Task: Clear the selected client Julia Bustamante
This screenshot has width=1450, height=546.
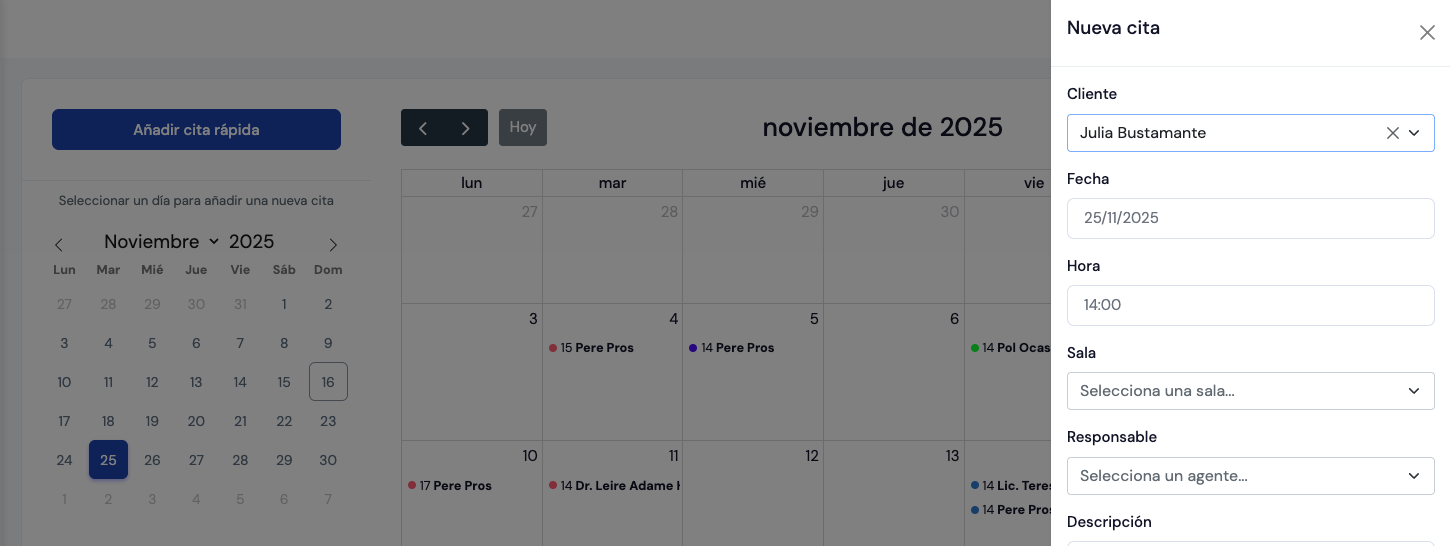Action: [1392, 133]
